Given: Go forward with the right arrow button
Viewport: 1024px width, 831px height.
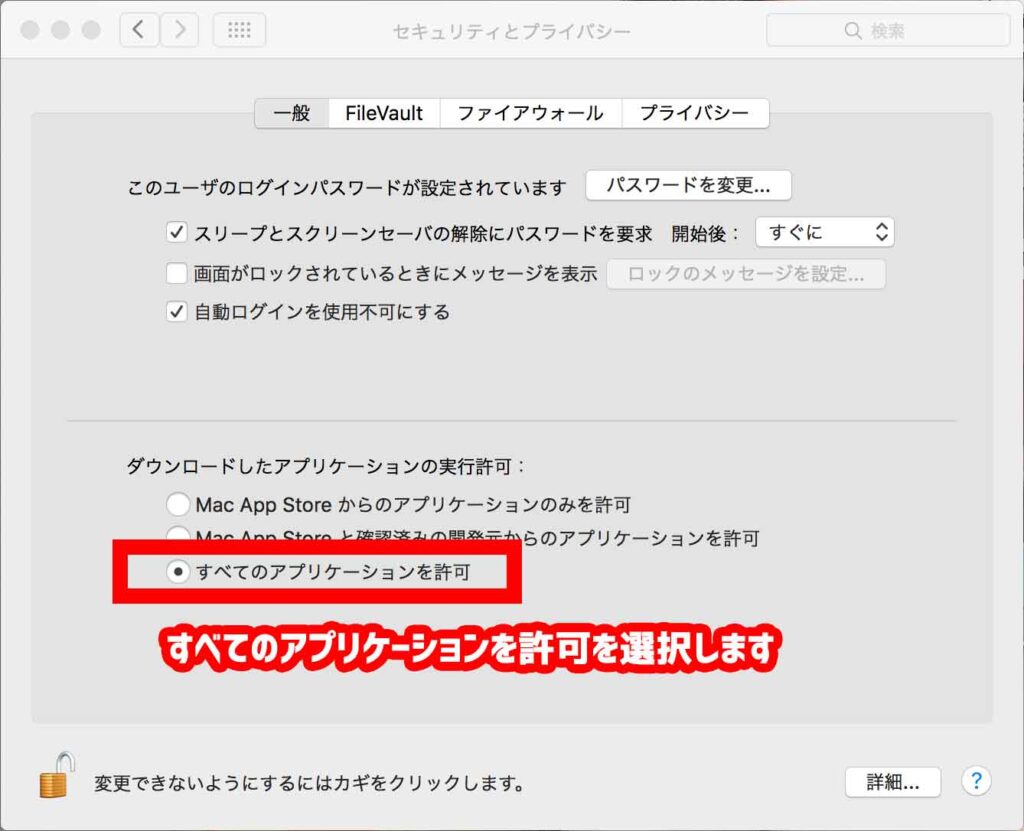Looking at the screenshot, I should pyautogui.click(x=179, y=30).
